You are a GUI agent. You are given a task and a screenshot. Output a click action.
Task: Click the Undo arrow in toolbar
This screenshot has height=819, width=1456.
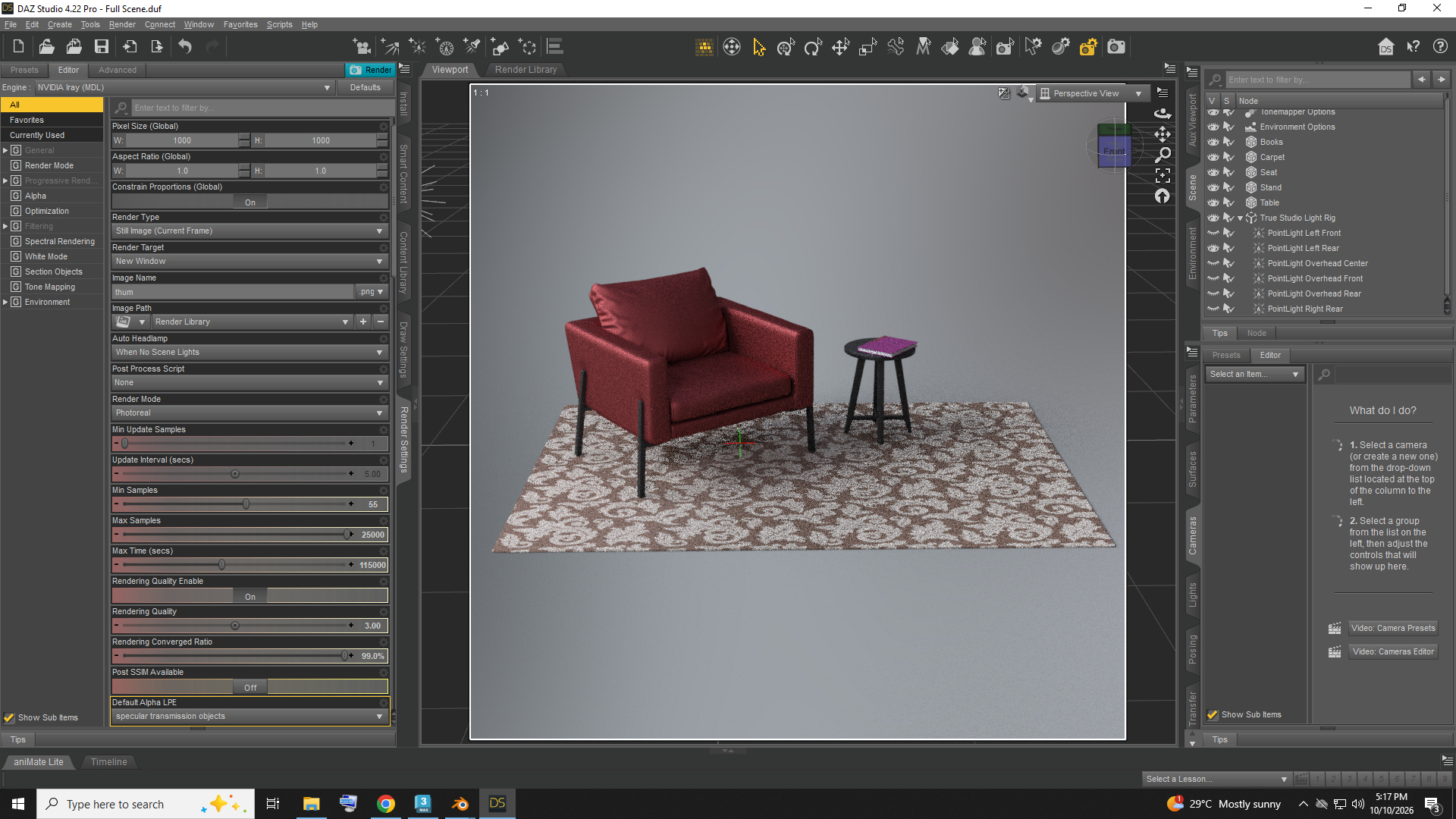[x=185, y=47]
